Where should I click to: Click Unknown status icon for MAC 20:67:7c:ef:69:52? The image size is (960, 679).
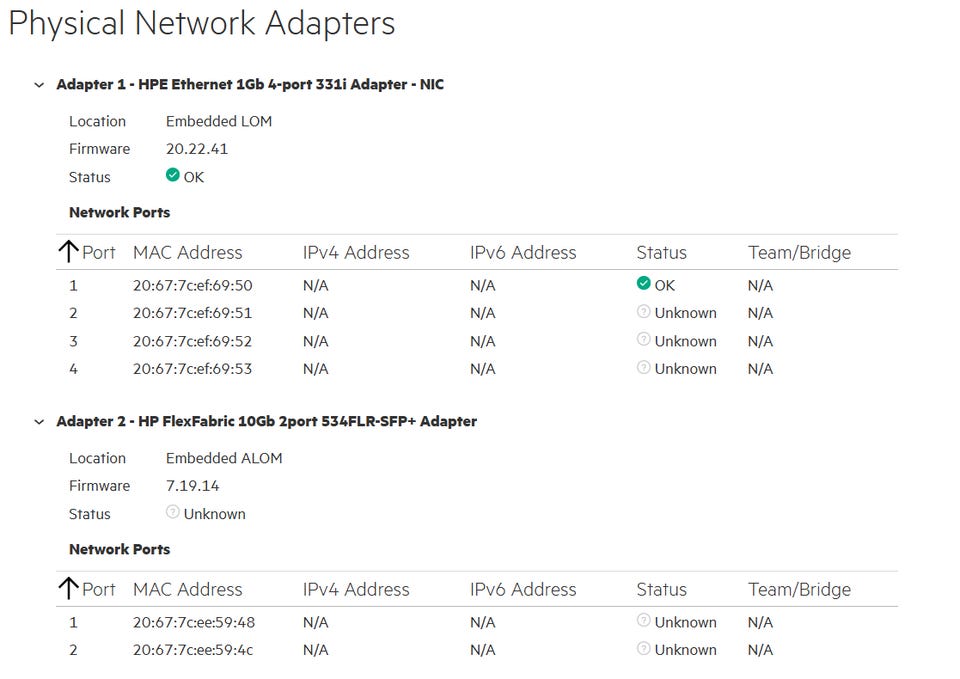(643, 339)
